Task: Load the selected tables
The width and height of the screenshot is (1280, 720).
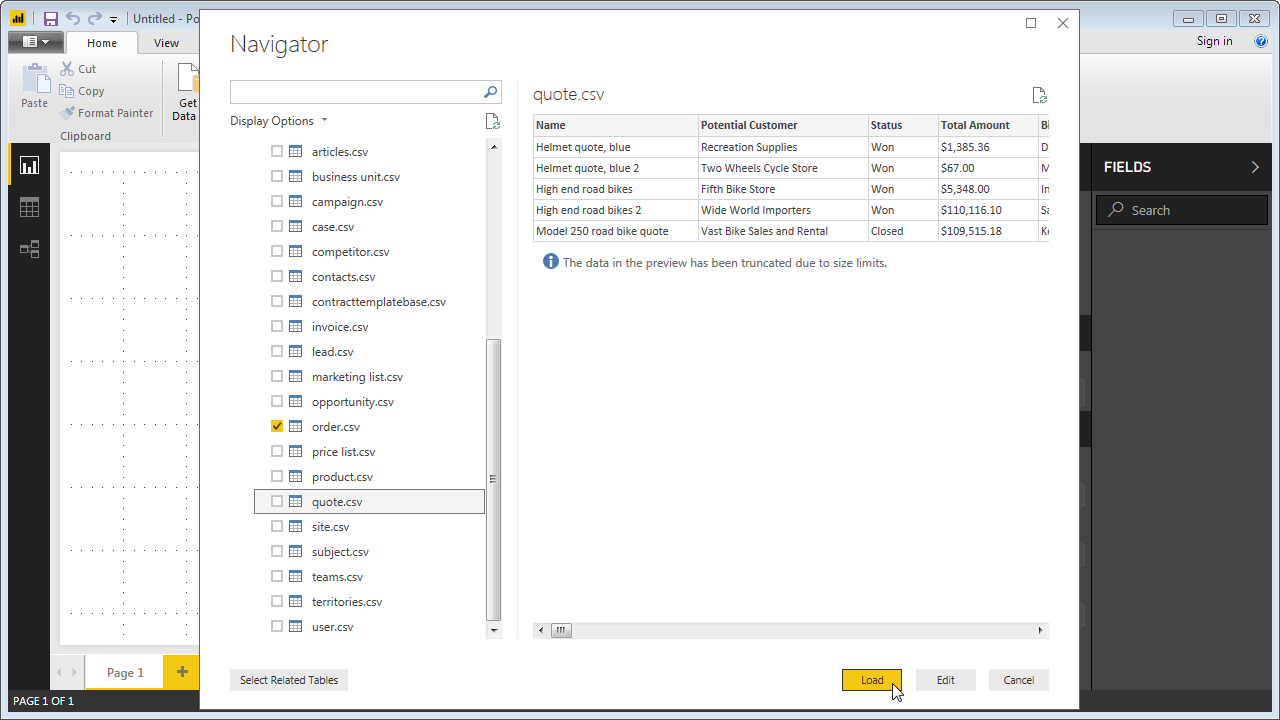Action: point(869,679)
